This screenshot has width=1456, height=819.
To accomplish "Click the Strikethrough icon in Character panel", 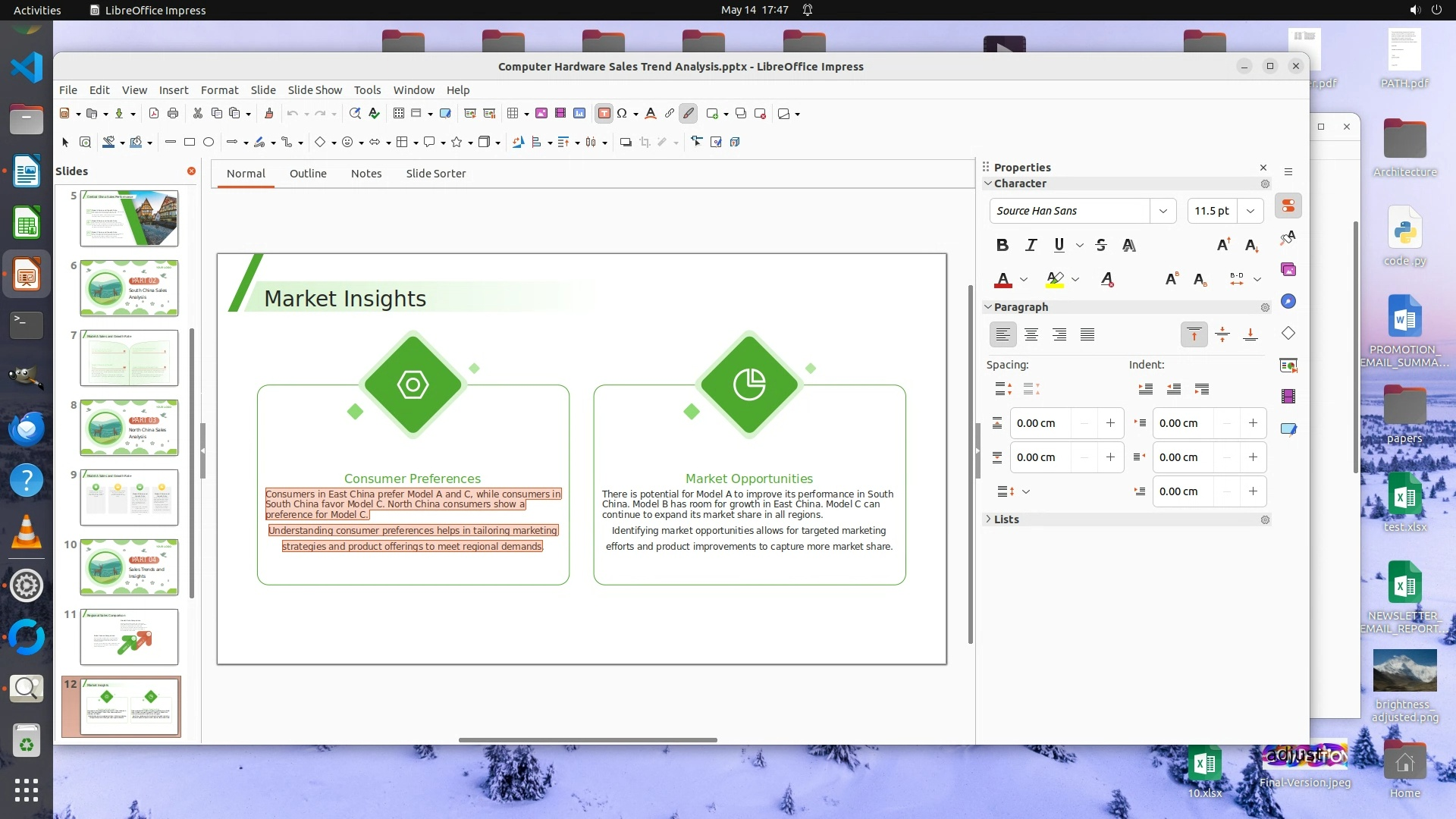I will tap(1101, 245).
